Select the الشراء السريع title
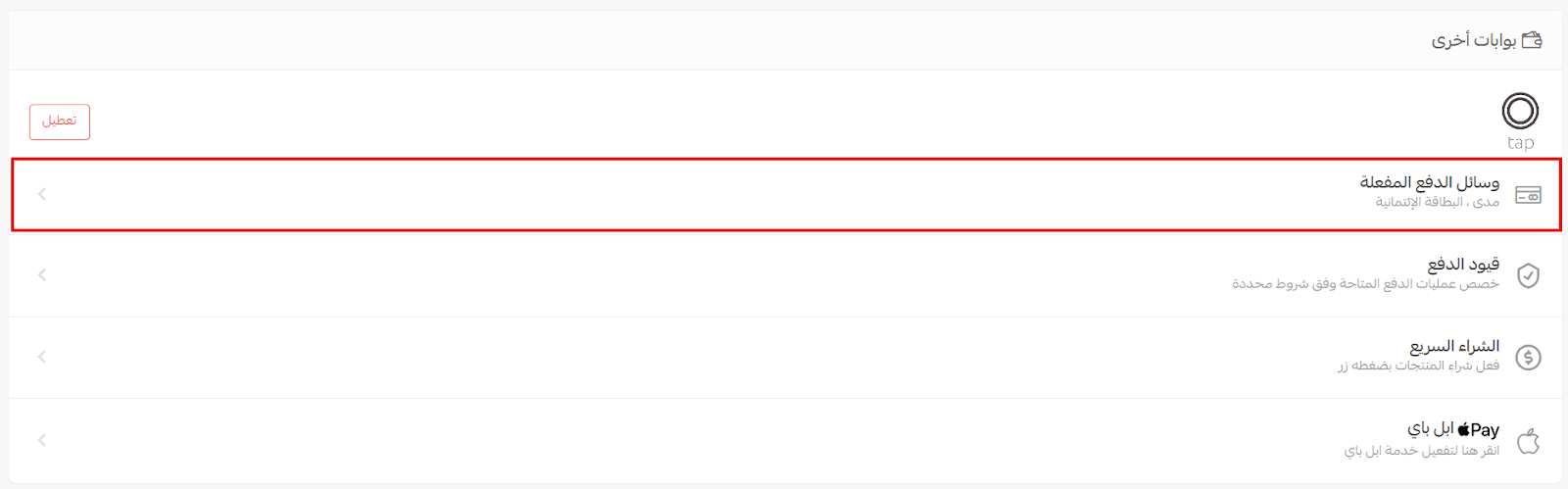The width and height of the screenshot is (1568, 489). pyautogui.click(x=1454, y=347)
